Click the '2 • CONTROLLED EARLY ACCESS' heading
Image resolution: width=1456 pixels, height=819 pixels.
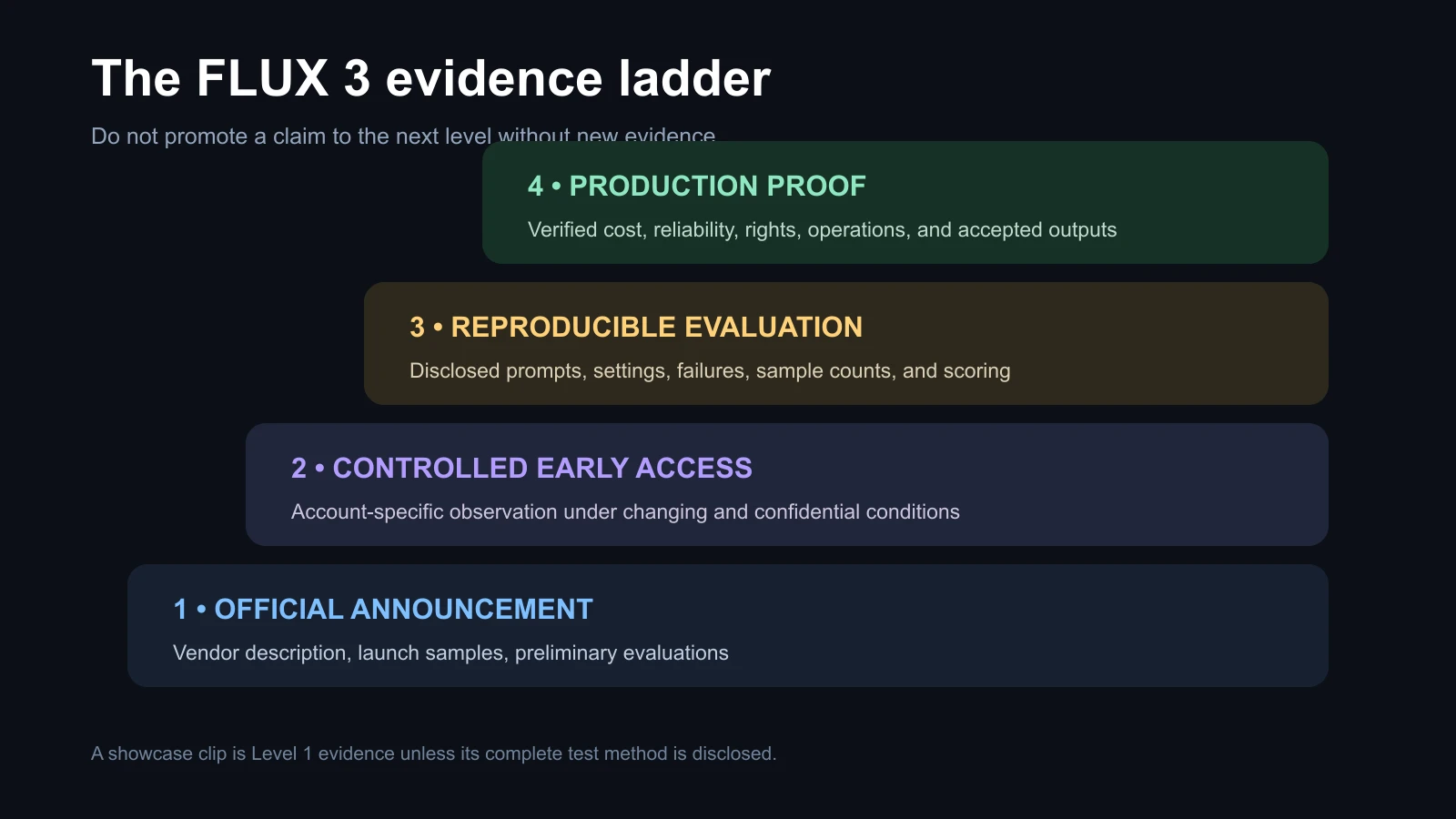(521, 468)
